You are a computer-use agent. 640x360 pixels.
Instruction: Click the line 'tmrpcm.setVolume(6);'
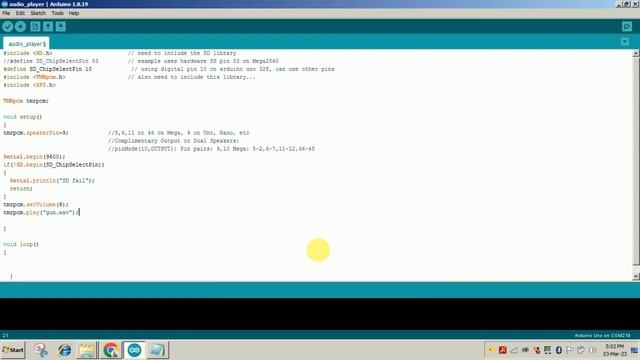click(x=36, y=204)
